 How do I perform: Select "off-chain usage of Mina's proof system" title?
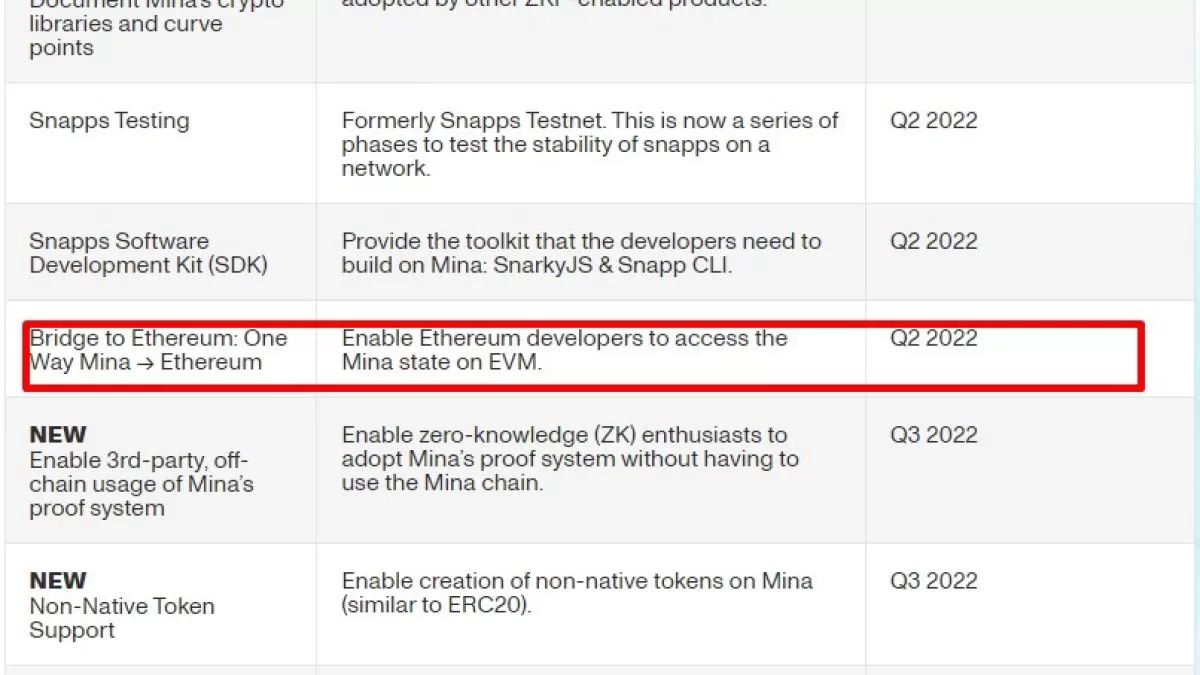[x=141, y=484]
